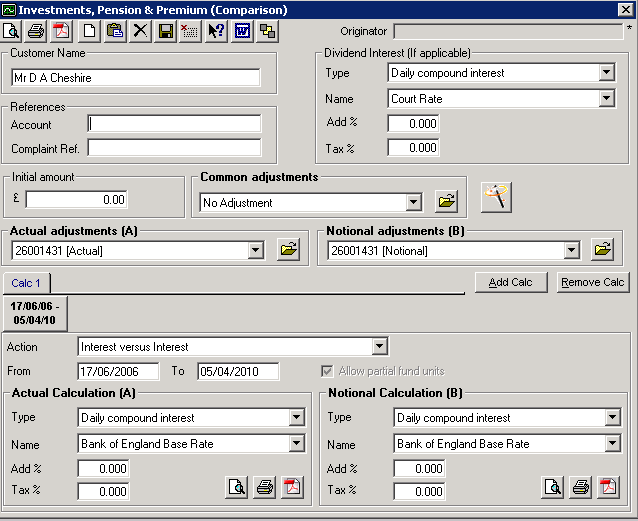The image size is (638, 521).
Task: Expand Actual Calculation (A) Name dropdown
Action: (296, 443)
